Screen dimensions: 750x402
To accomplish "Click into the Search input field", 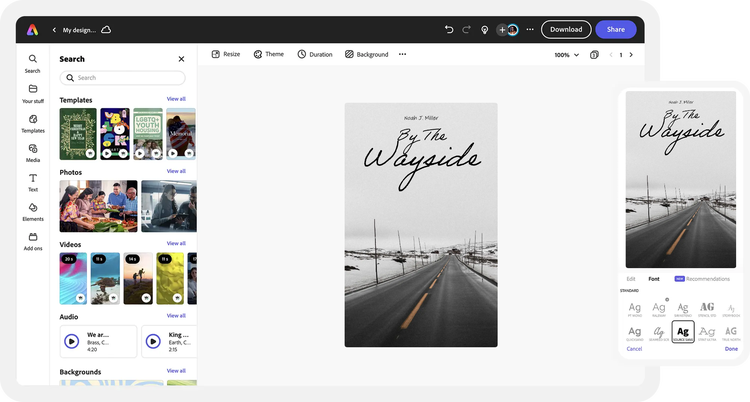I will click(122, 78).
